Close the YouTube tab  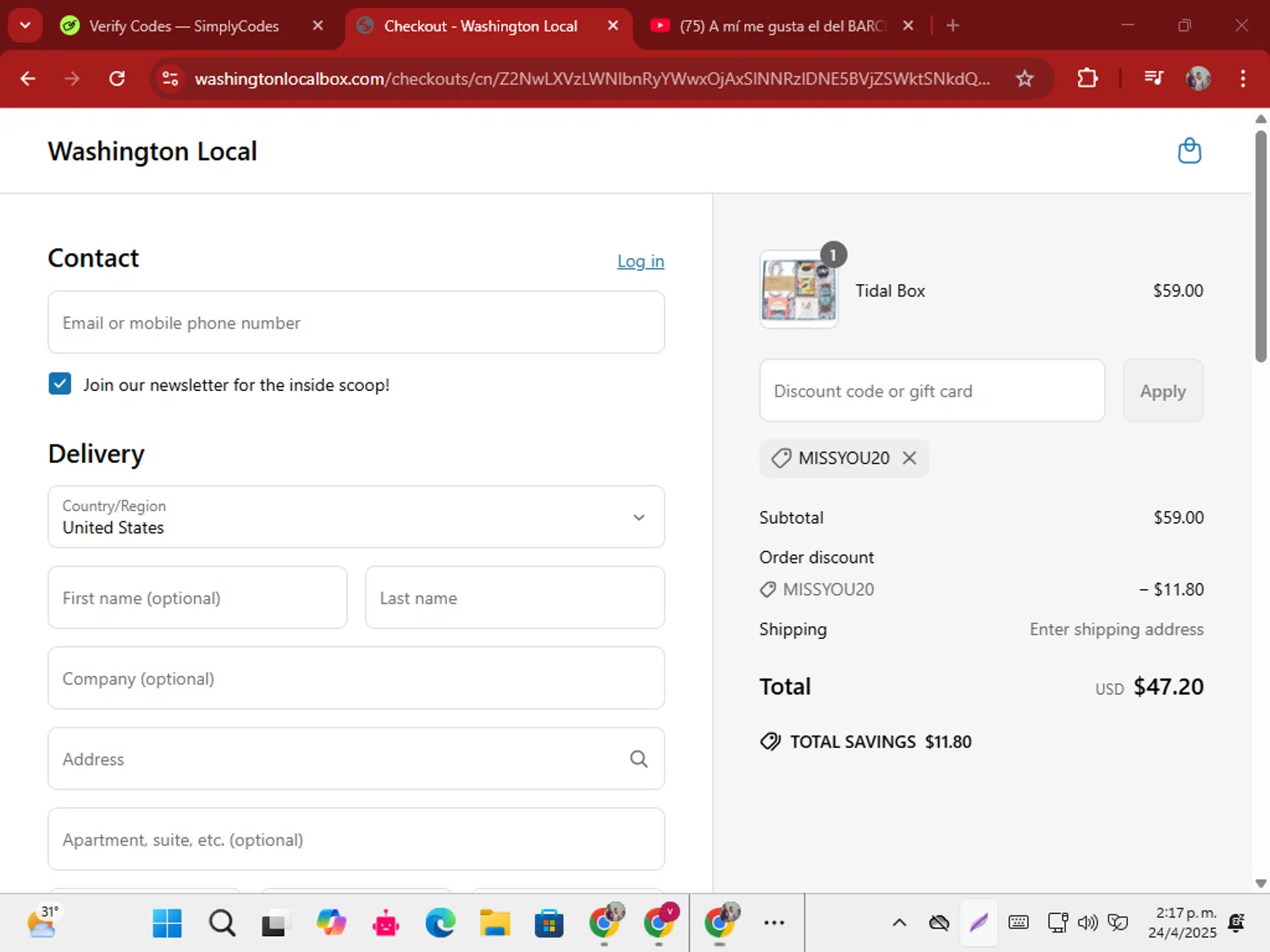tap(908, 26)
